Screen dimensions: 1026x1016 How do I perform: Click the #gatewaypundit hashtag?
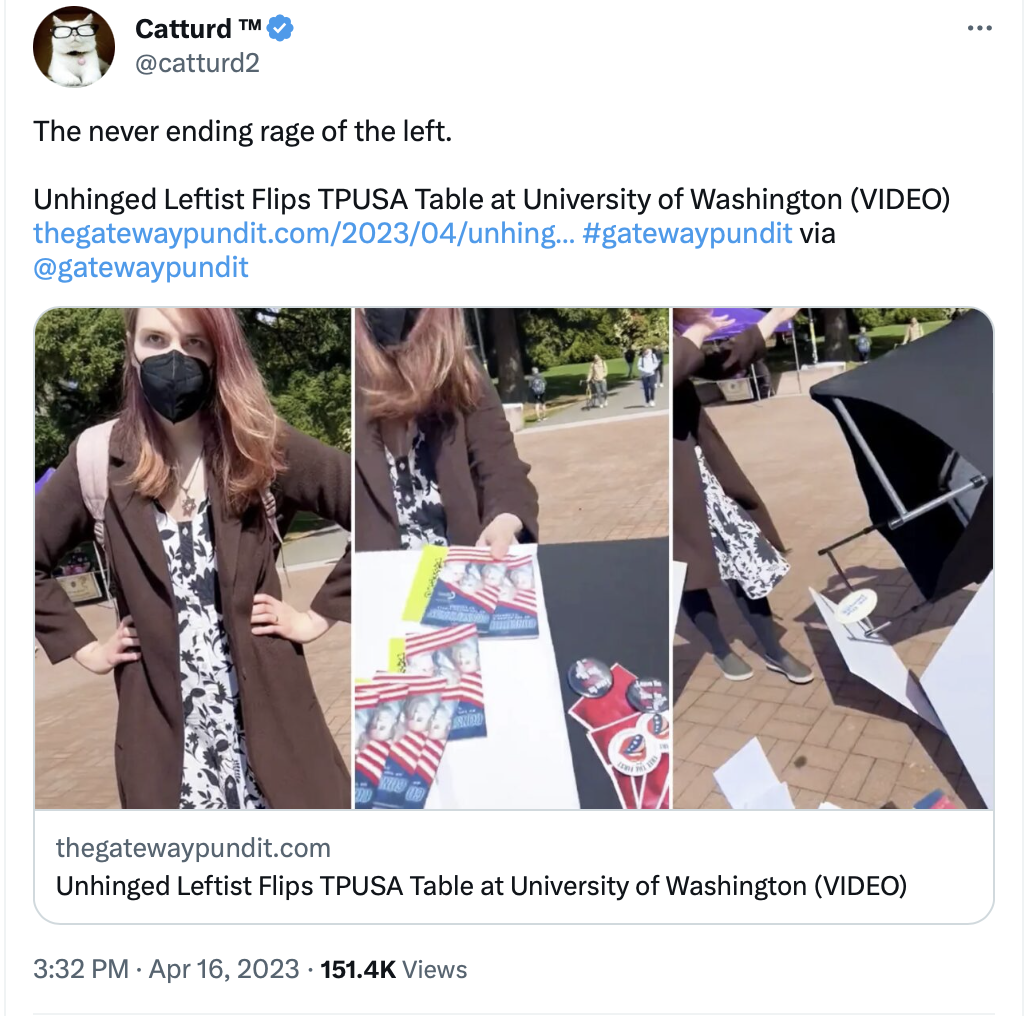tap(687, 234)
